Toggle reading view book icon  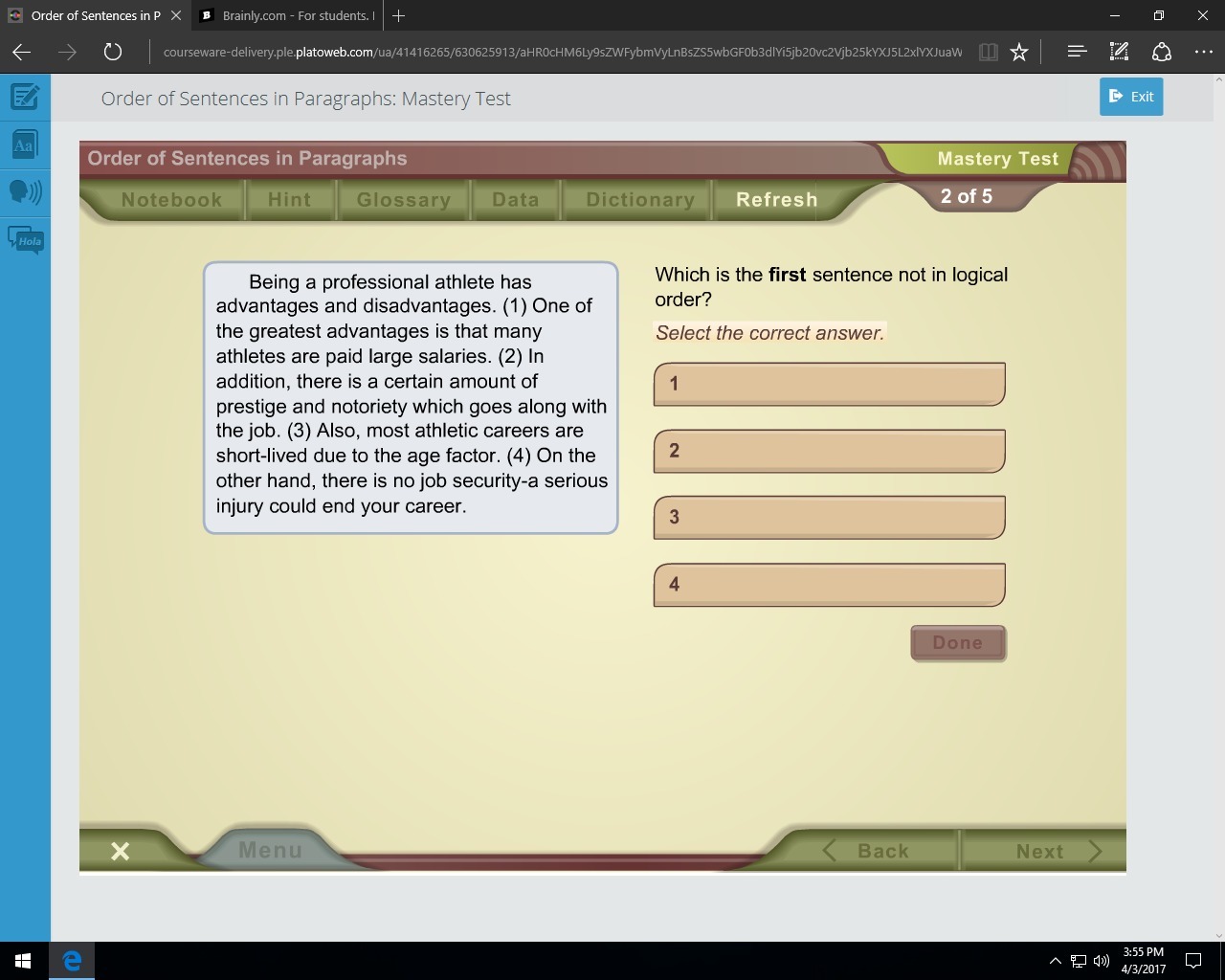click(x=989, y=52)
